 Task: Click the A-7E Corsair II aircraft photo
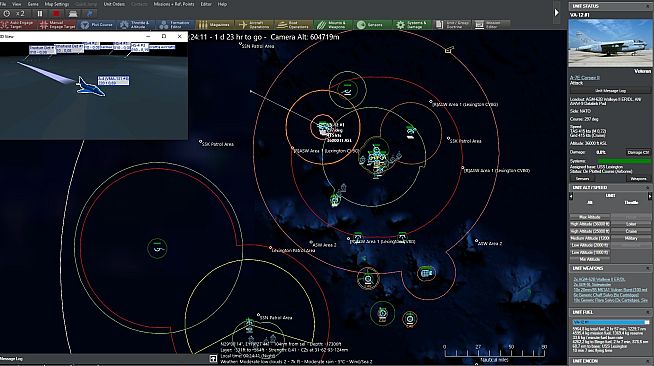610,42
